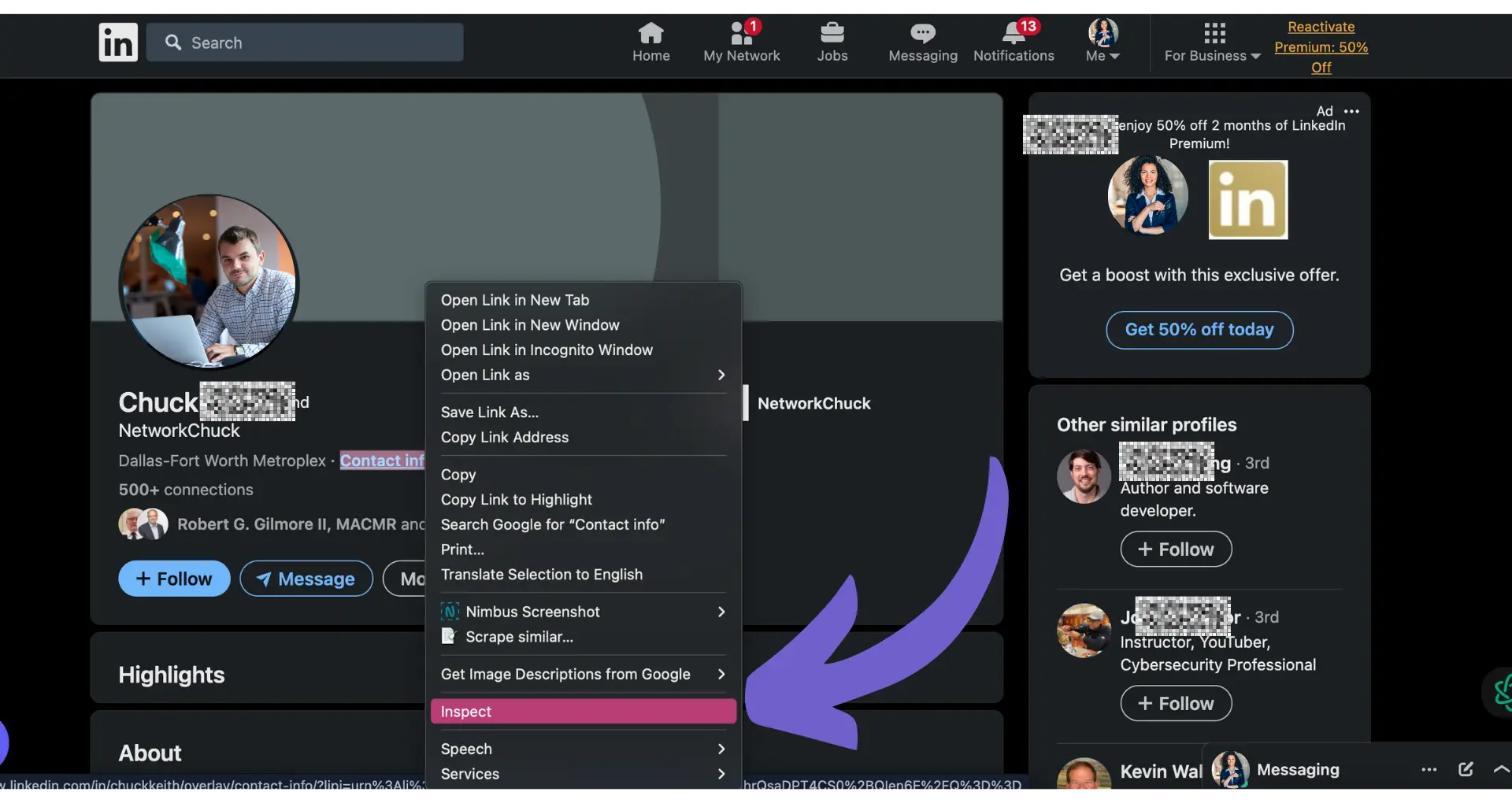The image size is (1512, 803).
Task: Open Messaging in the top navigation
Action: tap(923, 43)
